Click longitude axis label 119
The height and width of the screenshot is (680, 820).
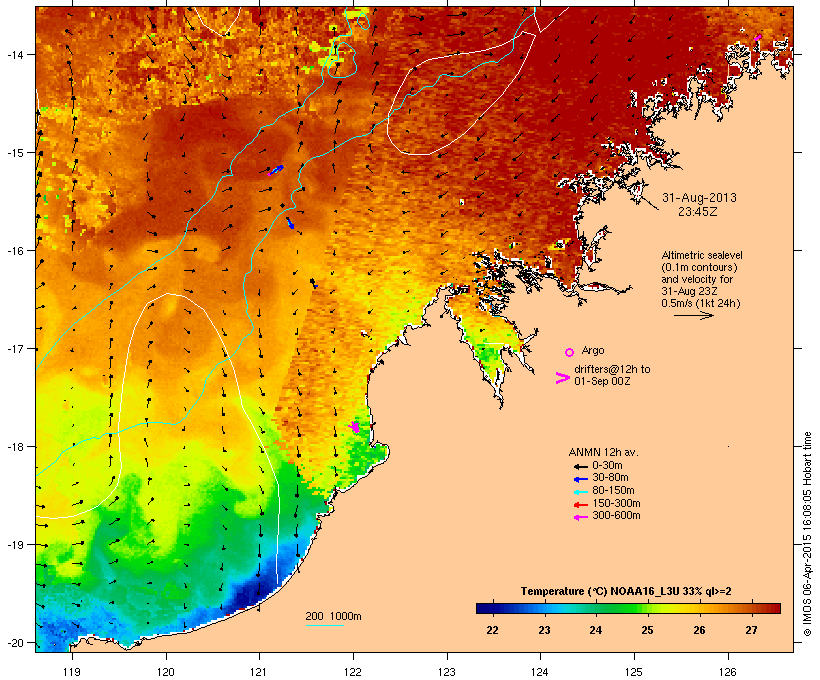72,672
